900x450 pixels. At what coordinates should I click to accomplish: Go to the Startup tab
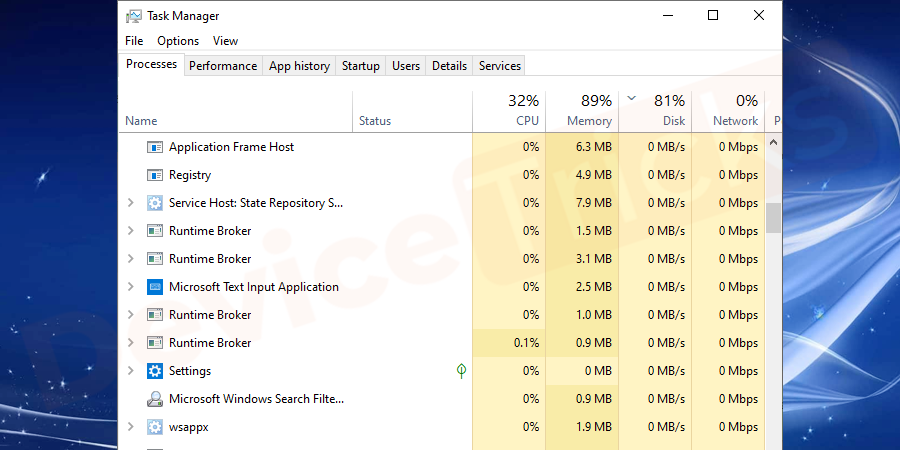360,66
